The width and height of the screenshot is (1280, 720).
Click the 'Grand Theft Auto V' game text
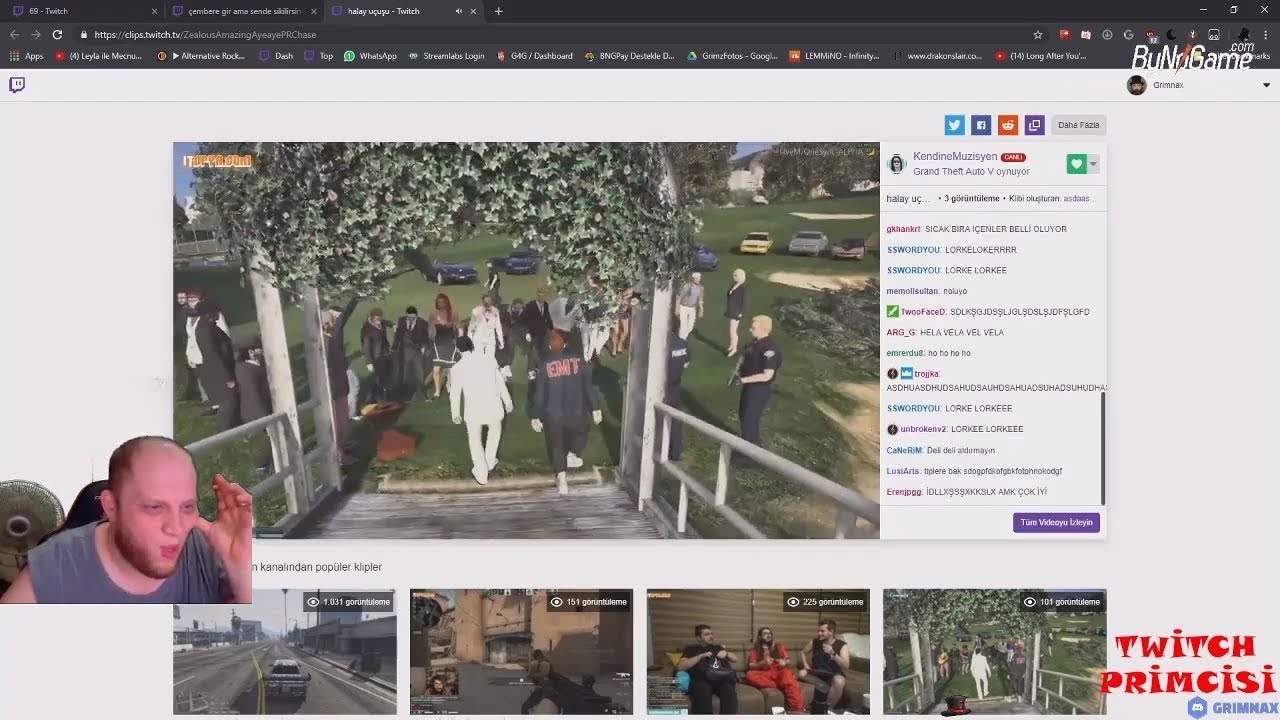(x=953, y=172)
